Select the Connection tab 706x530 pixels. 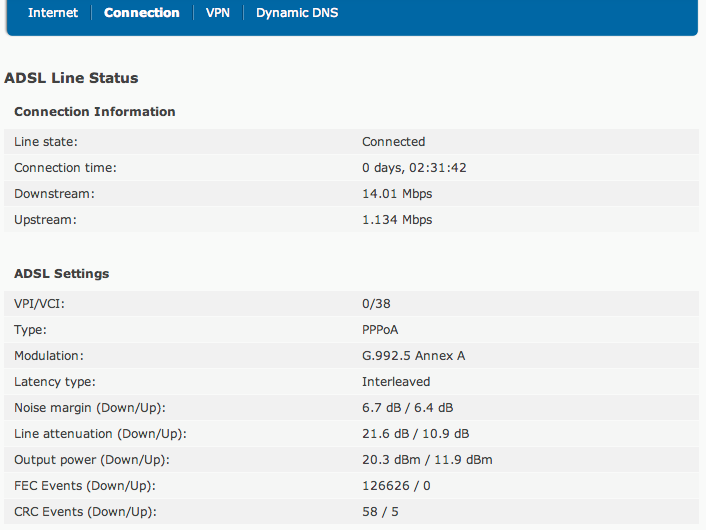(x=142, y=13)
